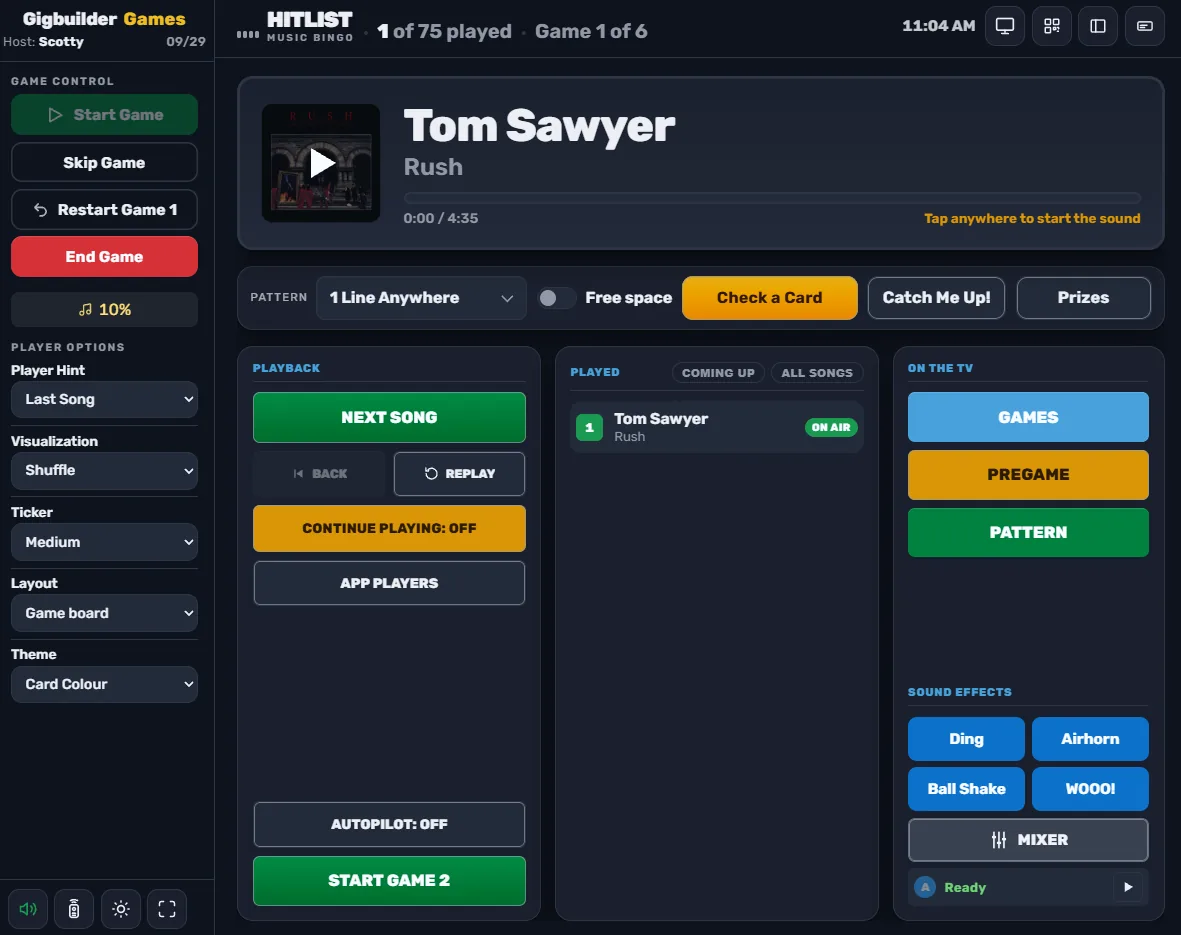
Task: Open the QR code icon in header
Action: click(x=1051, y=26)
